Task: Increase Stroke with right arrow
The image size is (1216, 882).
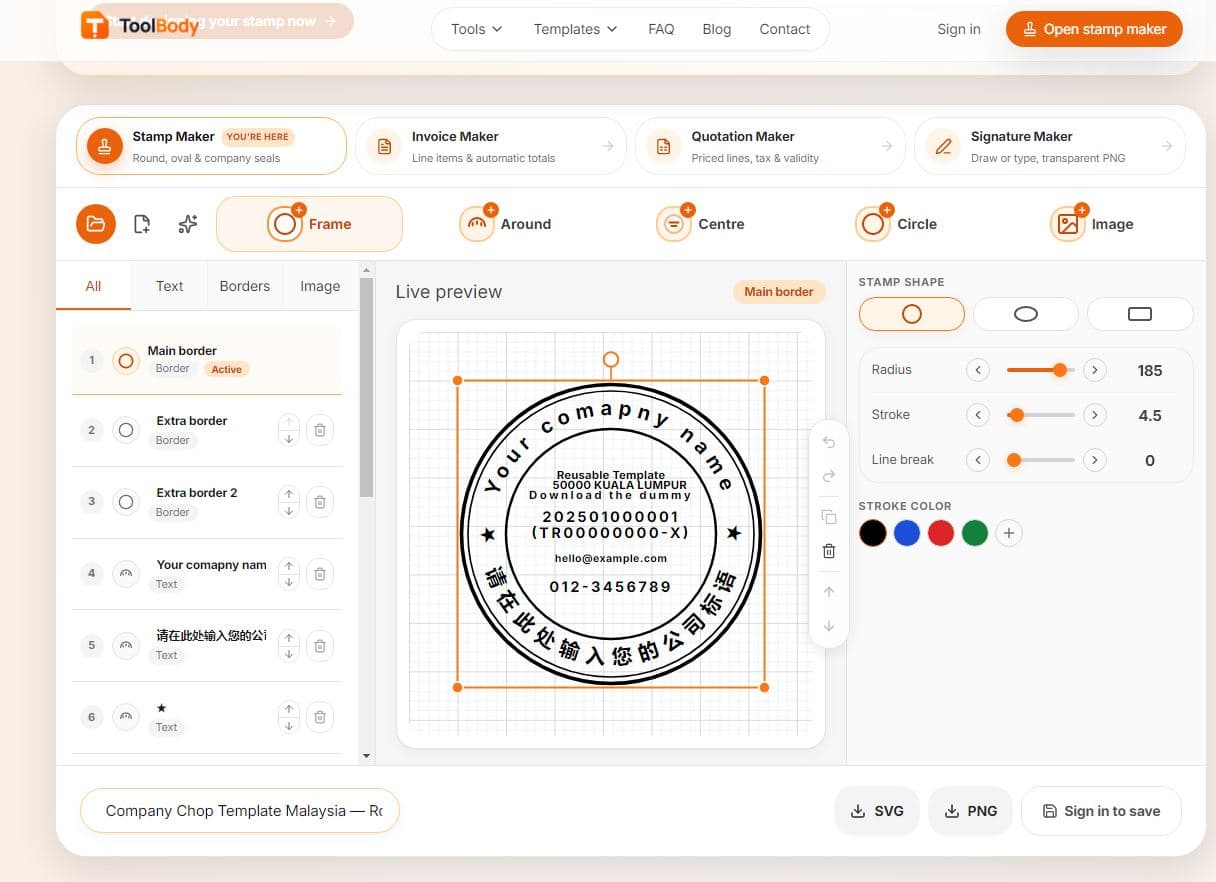Action: coord(1095,415)
